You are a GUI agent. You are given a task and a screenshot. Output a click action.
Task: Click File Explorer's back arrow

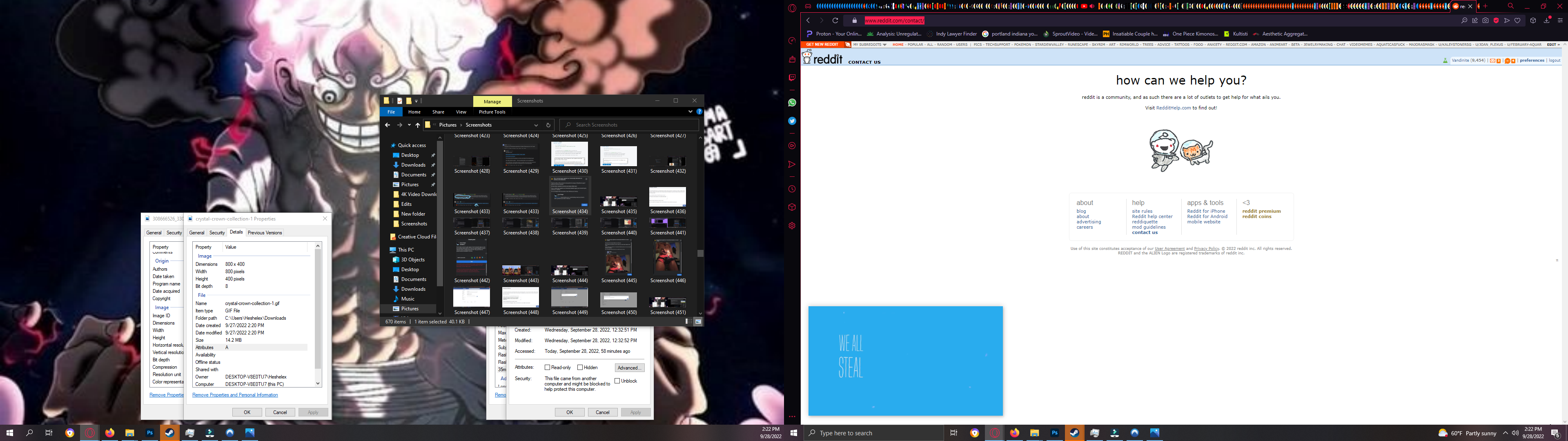click(x=387, y=125)
